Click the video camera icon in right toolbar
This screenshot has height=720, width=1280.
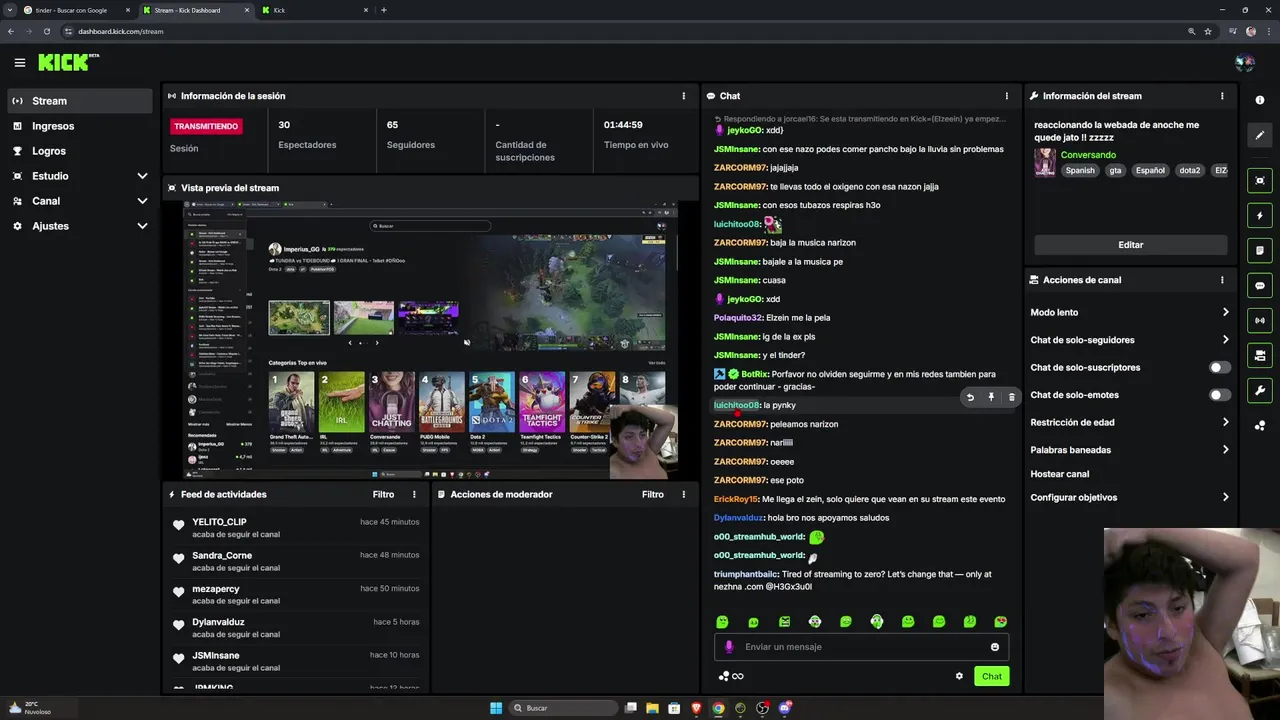coord(1260,355)
